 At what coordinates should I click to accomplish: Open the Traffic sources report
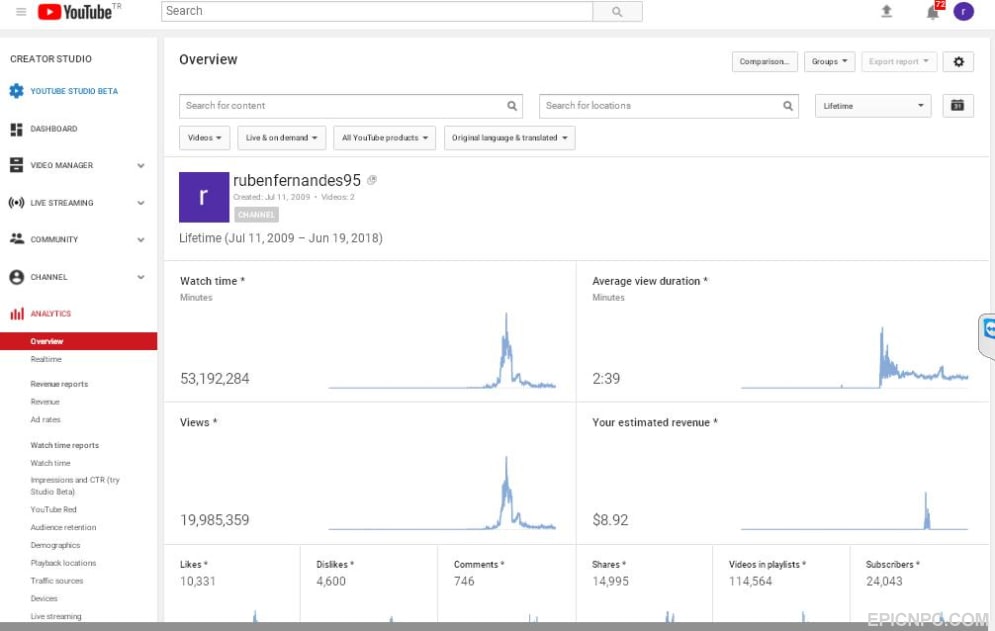tap(56, 581)
